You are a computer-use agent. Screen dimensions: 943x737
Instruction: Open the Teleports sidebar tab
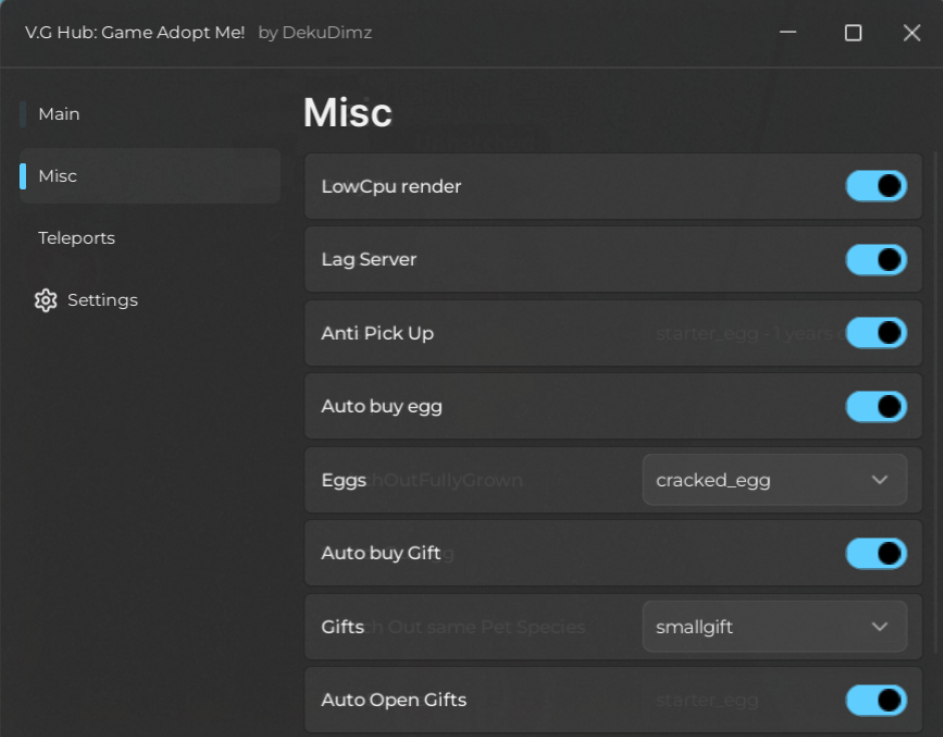pyautogui.click(x=150, y=238)
